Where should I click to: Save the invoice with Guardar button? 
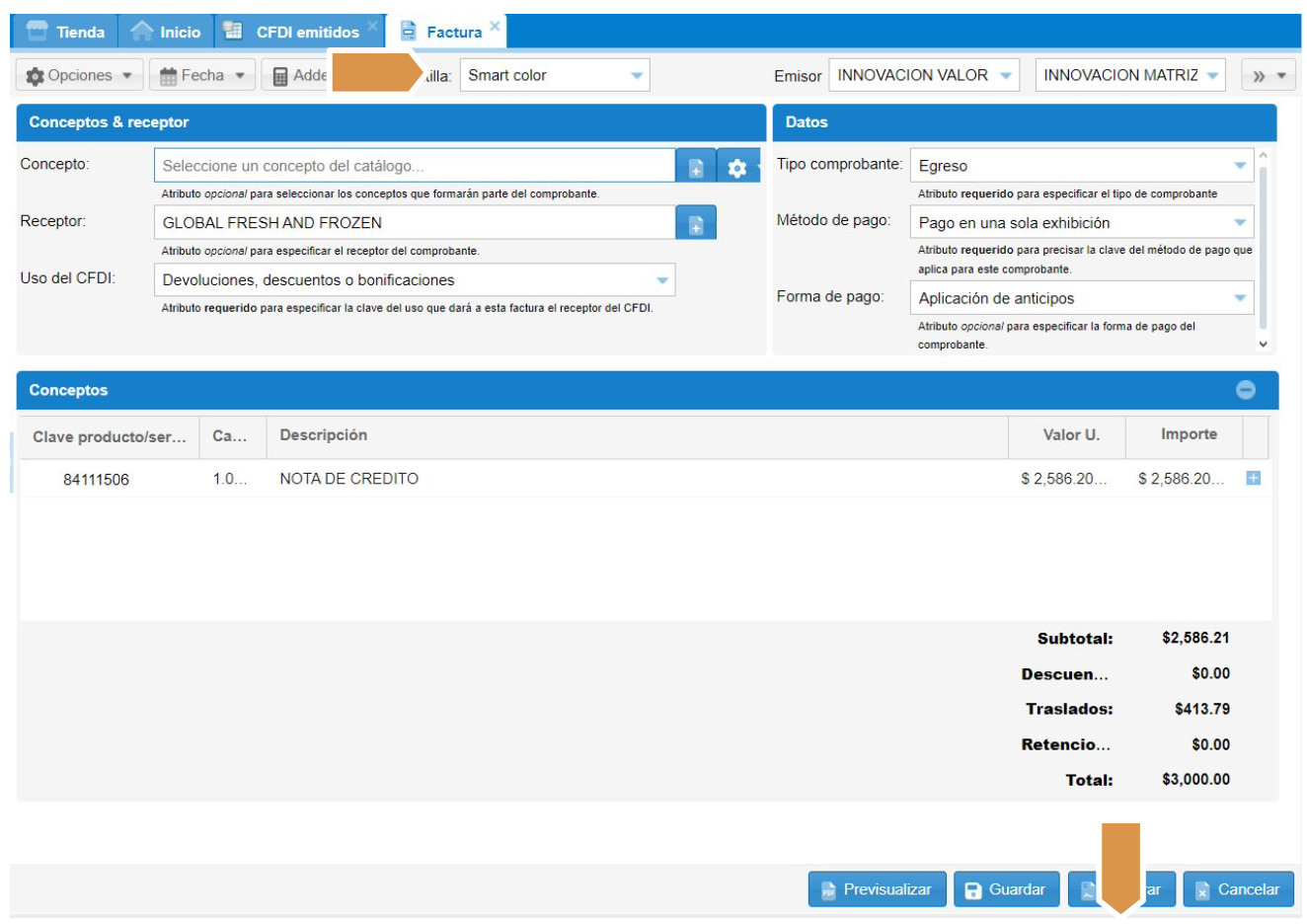[x=1005, y=889]
